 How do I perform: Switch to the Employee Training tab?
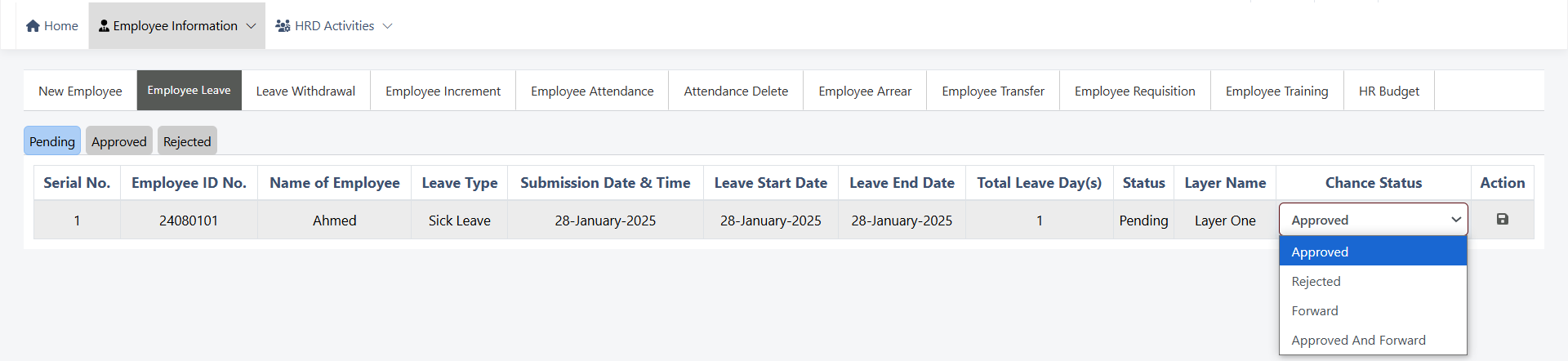[1276, 91]
